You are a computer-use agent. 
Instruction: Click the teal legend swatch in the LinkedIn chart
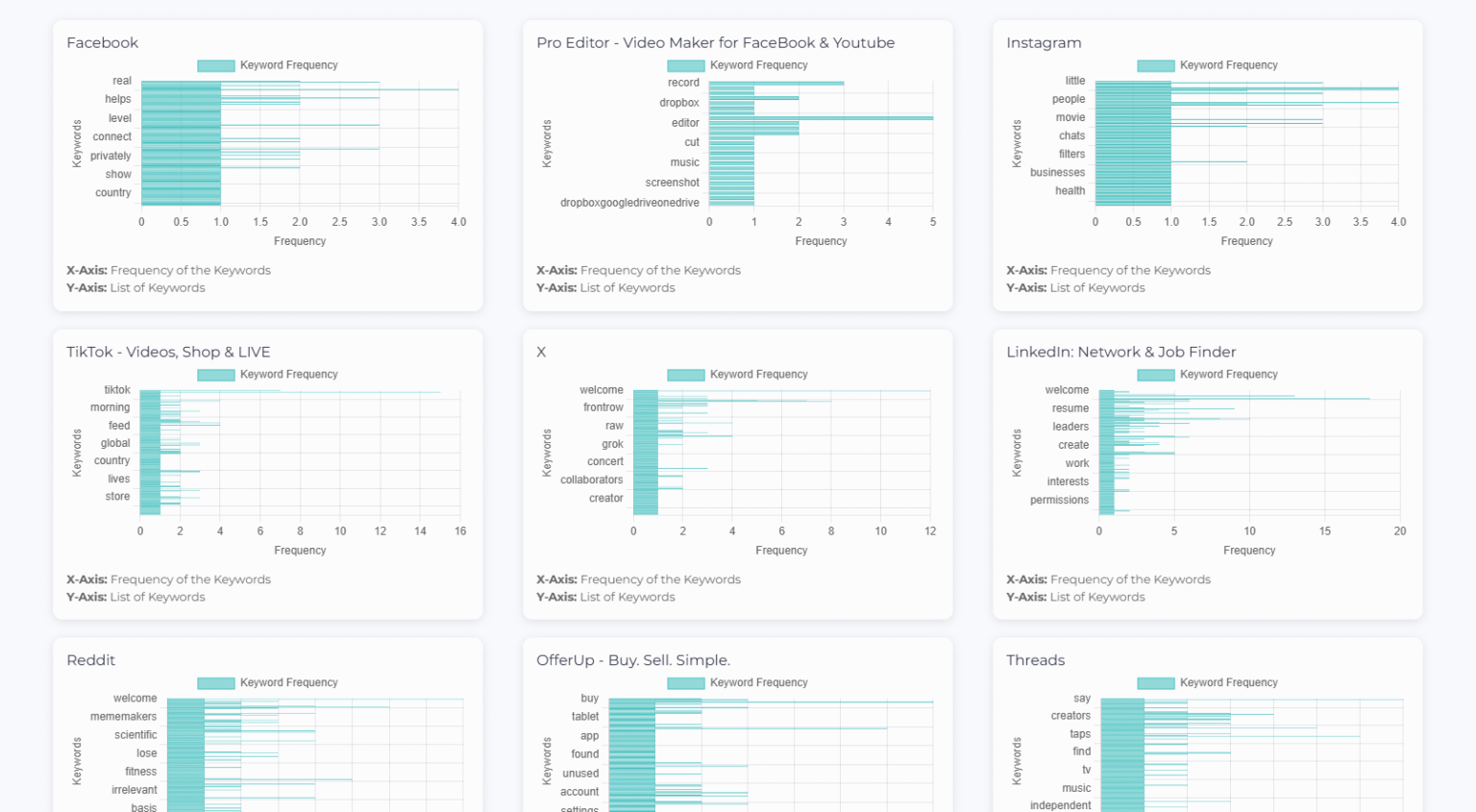coord(1156,375)
